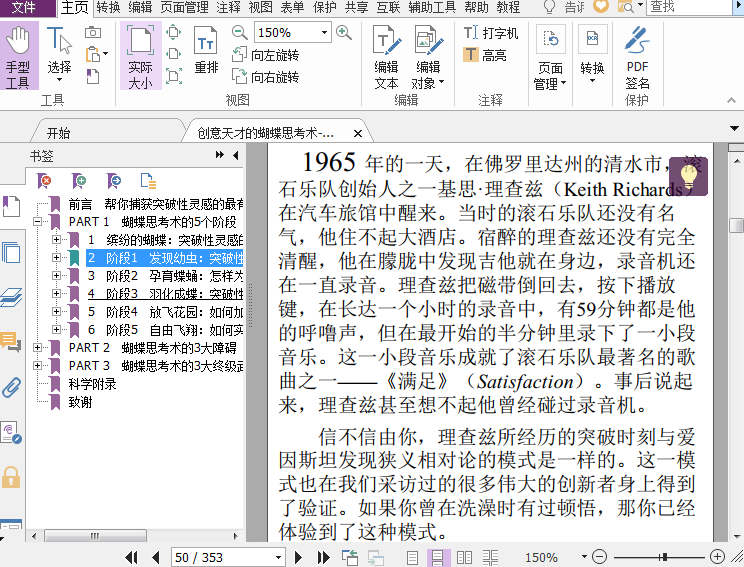Open the Protect (保护) ribbon tab

pyautogui.click(x=325, y=7)
